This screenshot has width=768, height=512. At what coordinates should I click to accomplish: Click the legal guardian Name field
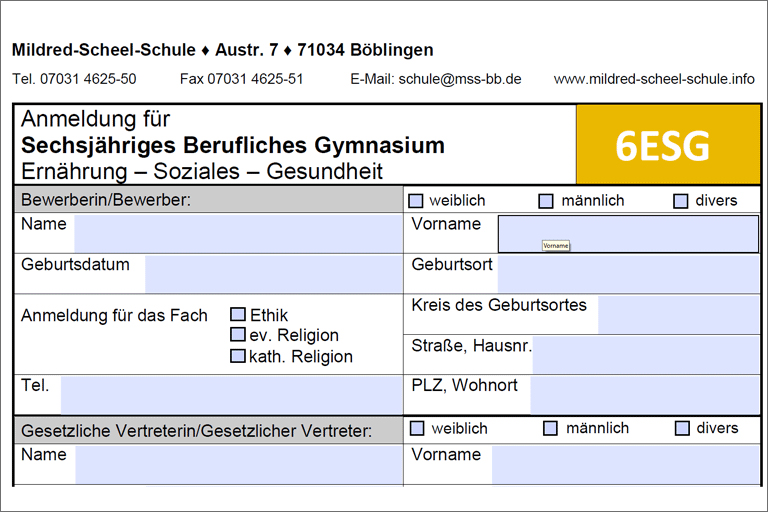click(238, 465)
